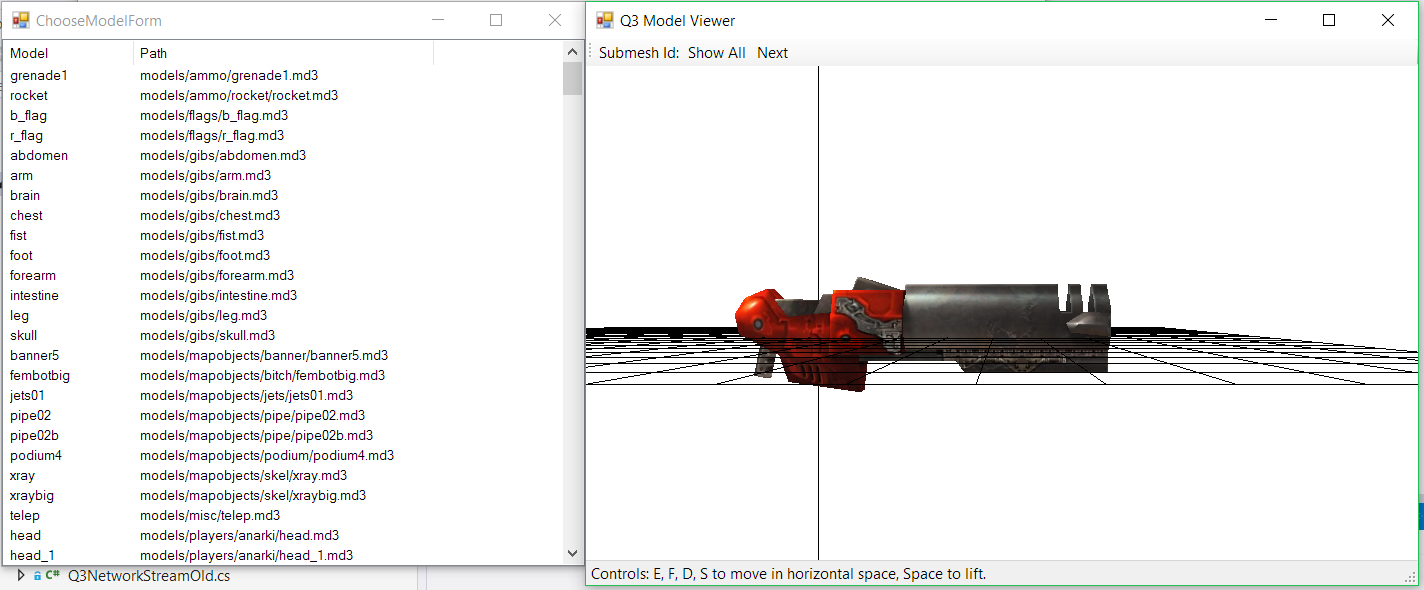Click the rendered weapon model in the viewer
Viewport: 1424px width, 590px height.
point(922,335)
